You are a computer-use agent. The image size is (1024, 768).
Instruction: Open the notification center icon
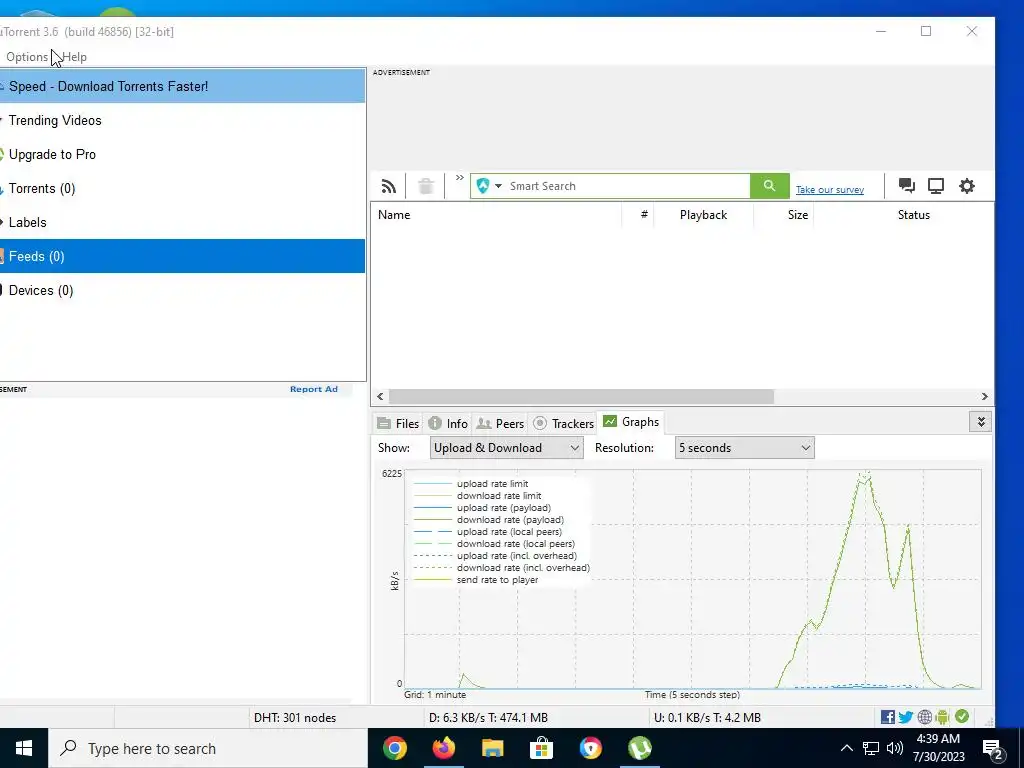tap(993, 749)
